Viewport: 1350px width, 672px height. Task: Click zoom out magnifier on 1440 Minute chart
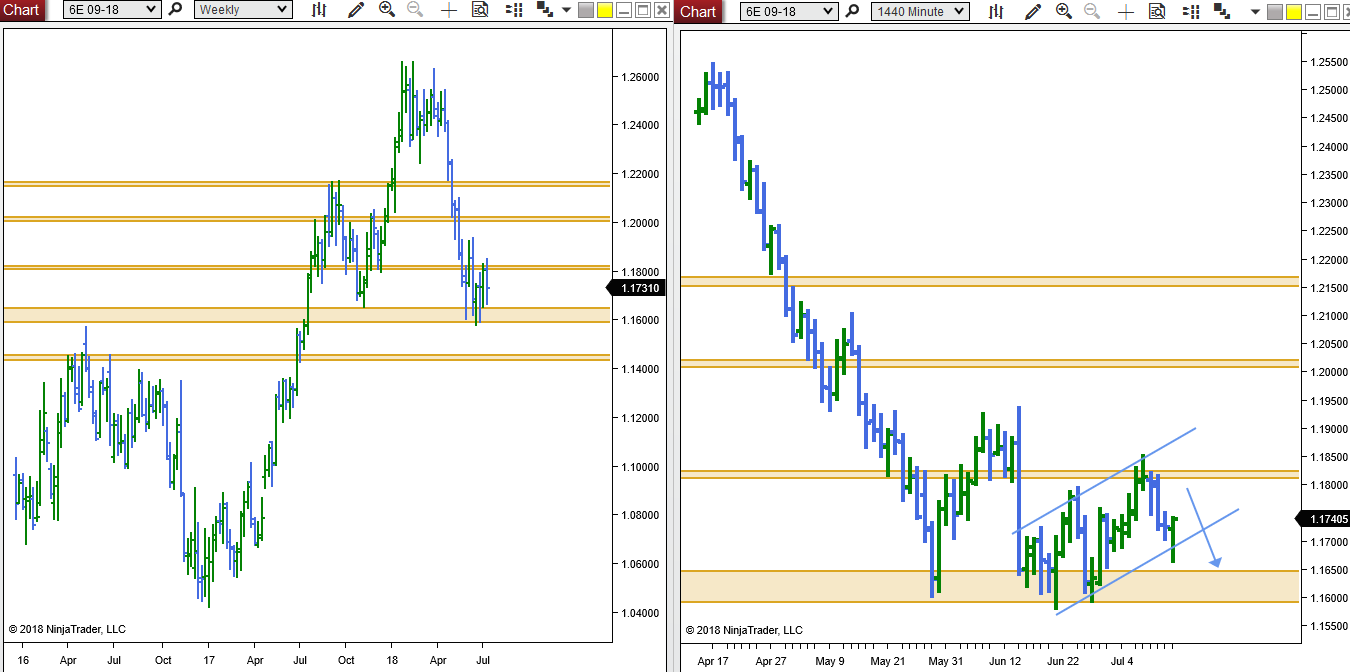tap(1092, 11)
